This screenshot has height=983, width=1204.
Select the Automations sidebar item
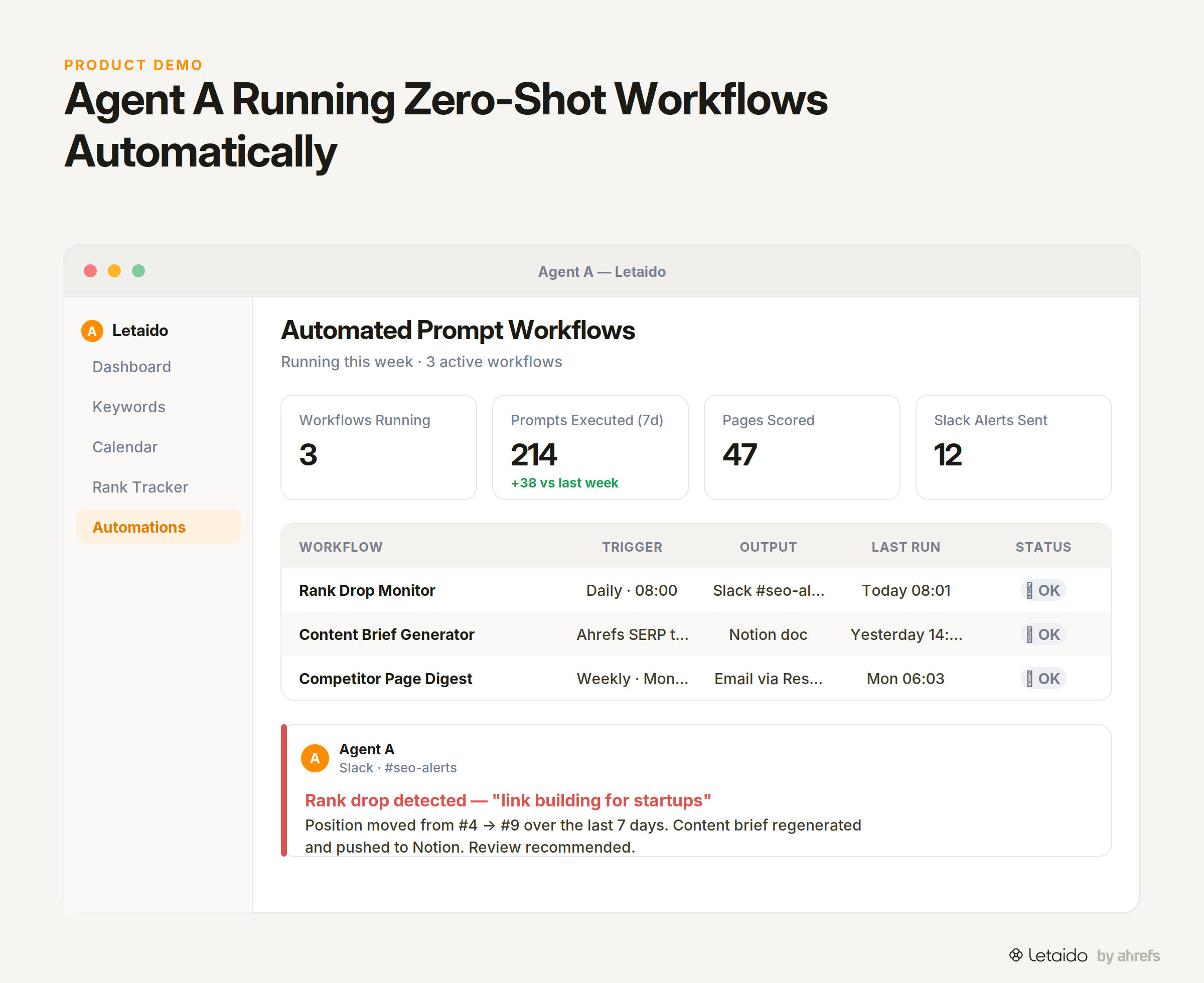point(159,527)
